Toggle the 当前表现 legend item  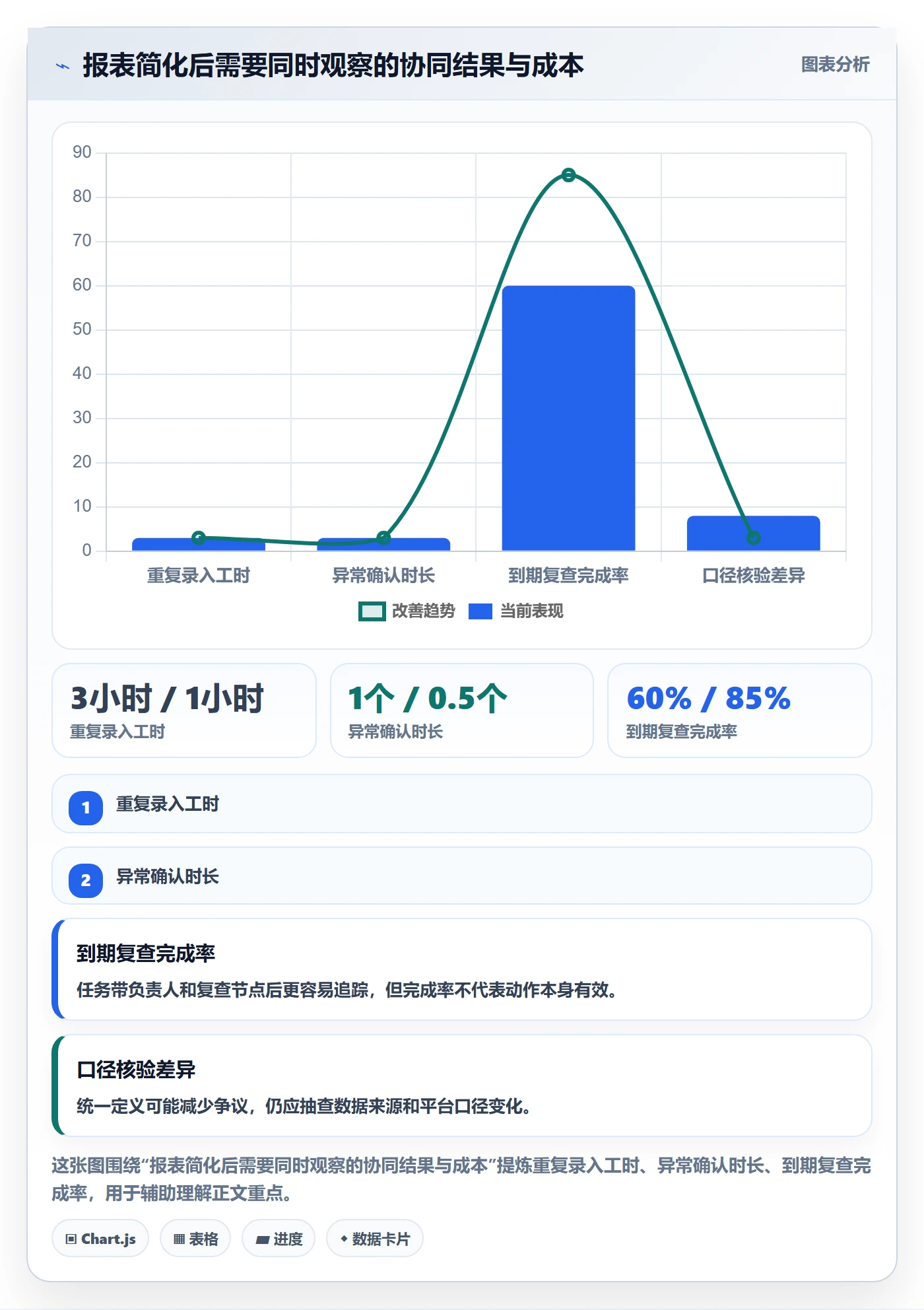[515, 611]
